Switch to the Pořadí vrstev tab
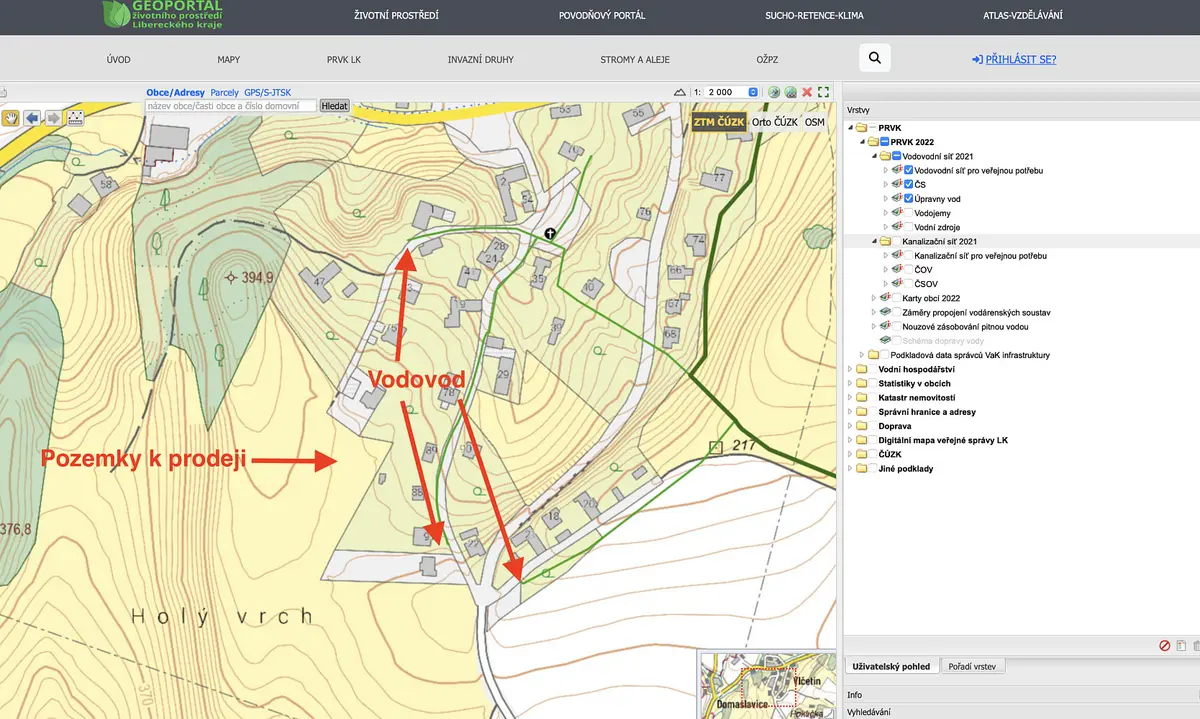 pos(973,666)
